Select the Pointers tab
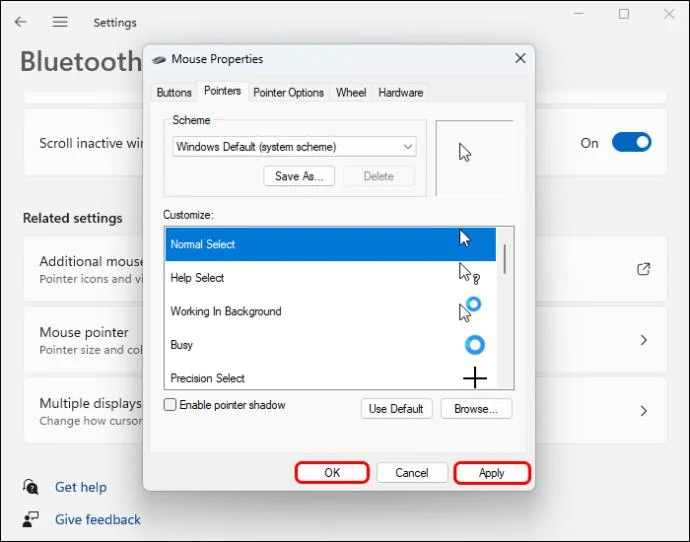 (x=222, y=91)
